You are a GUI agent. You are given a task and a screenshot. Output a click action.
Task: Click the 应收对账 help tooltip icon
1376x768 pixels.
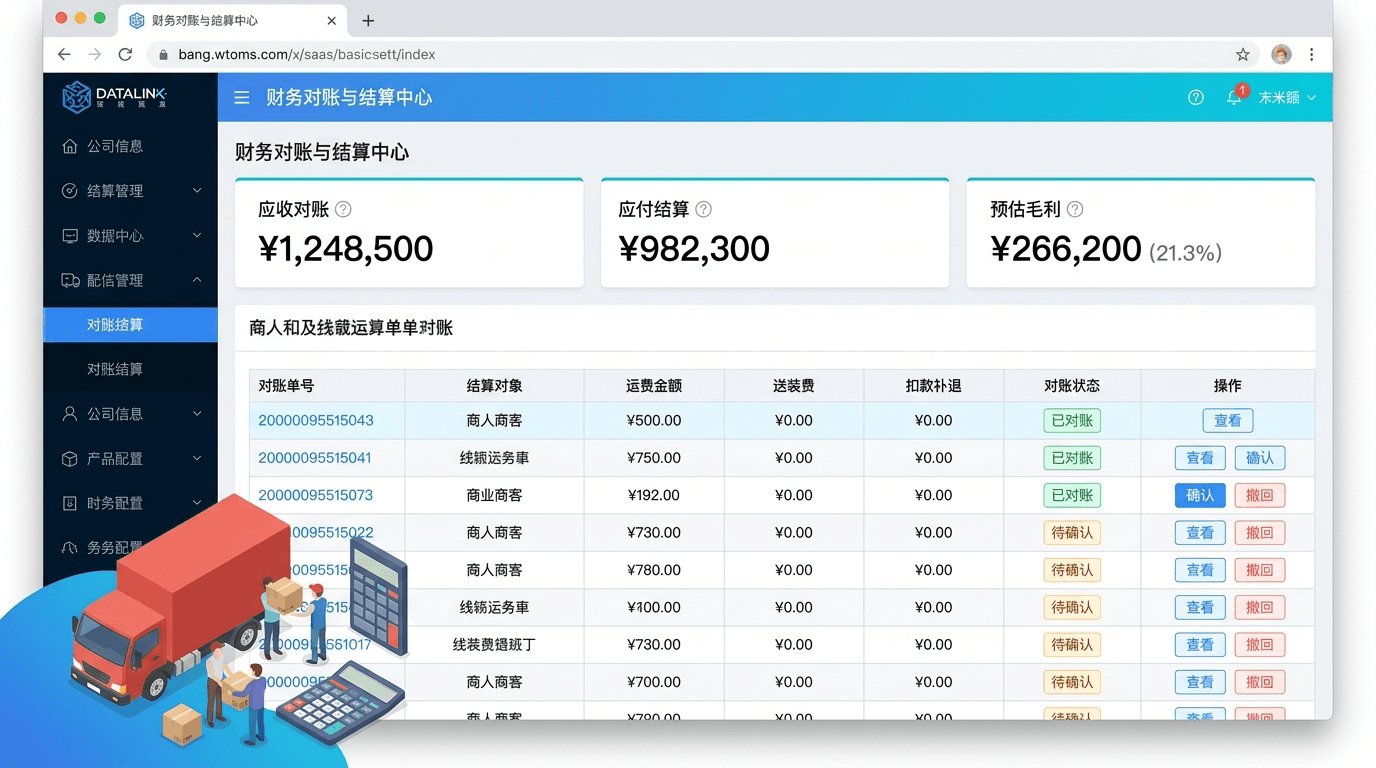pos(343,209)
